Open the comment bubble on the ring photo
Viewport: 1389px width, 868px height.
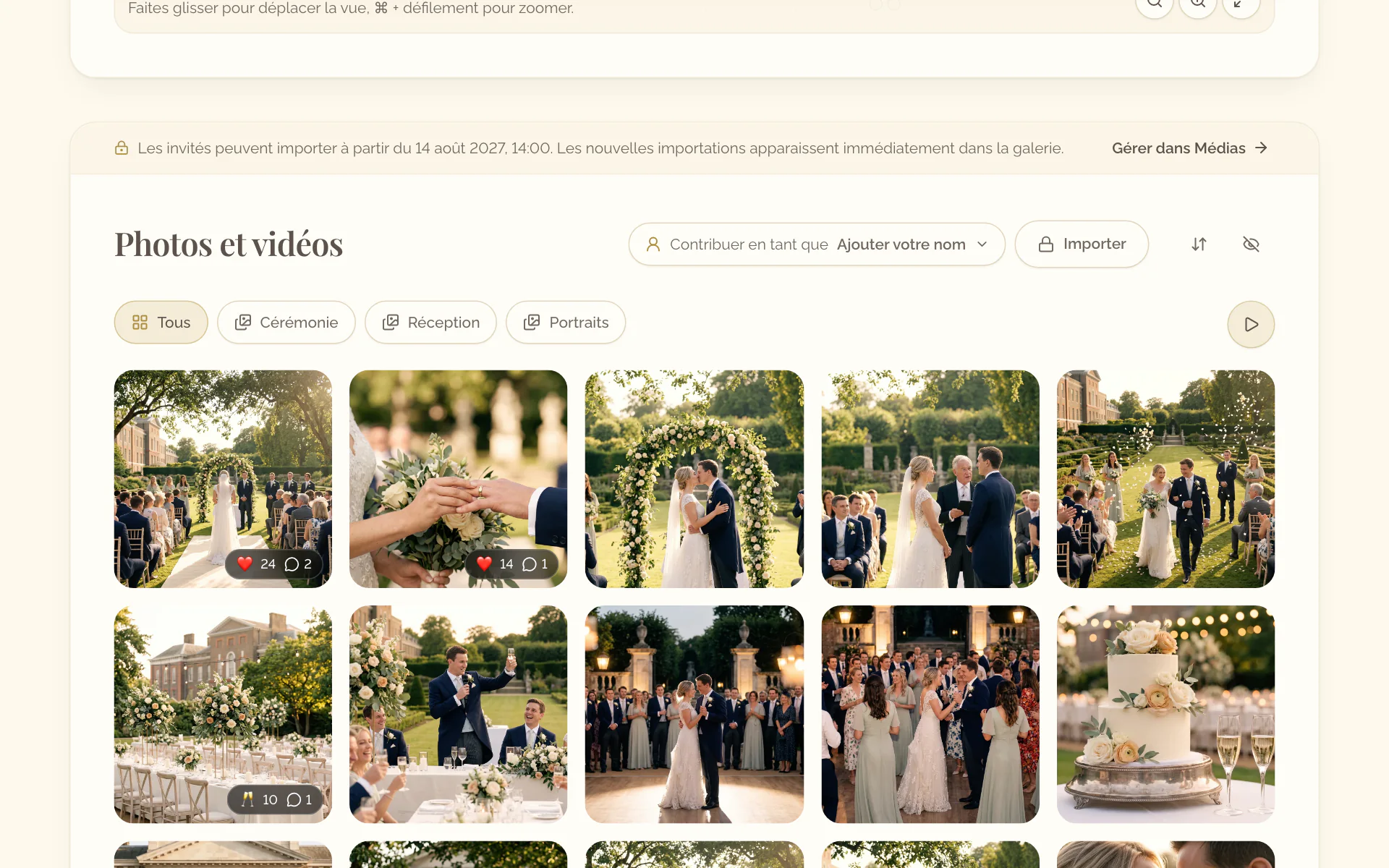tap(535, 563)
